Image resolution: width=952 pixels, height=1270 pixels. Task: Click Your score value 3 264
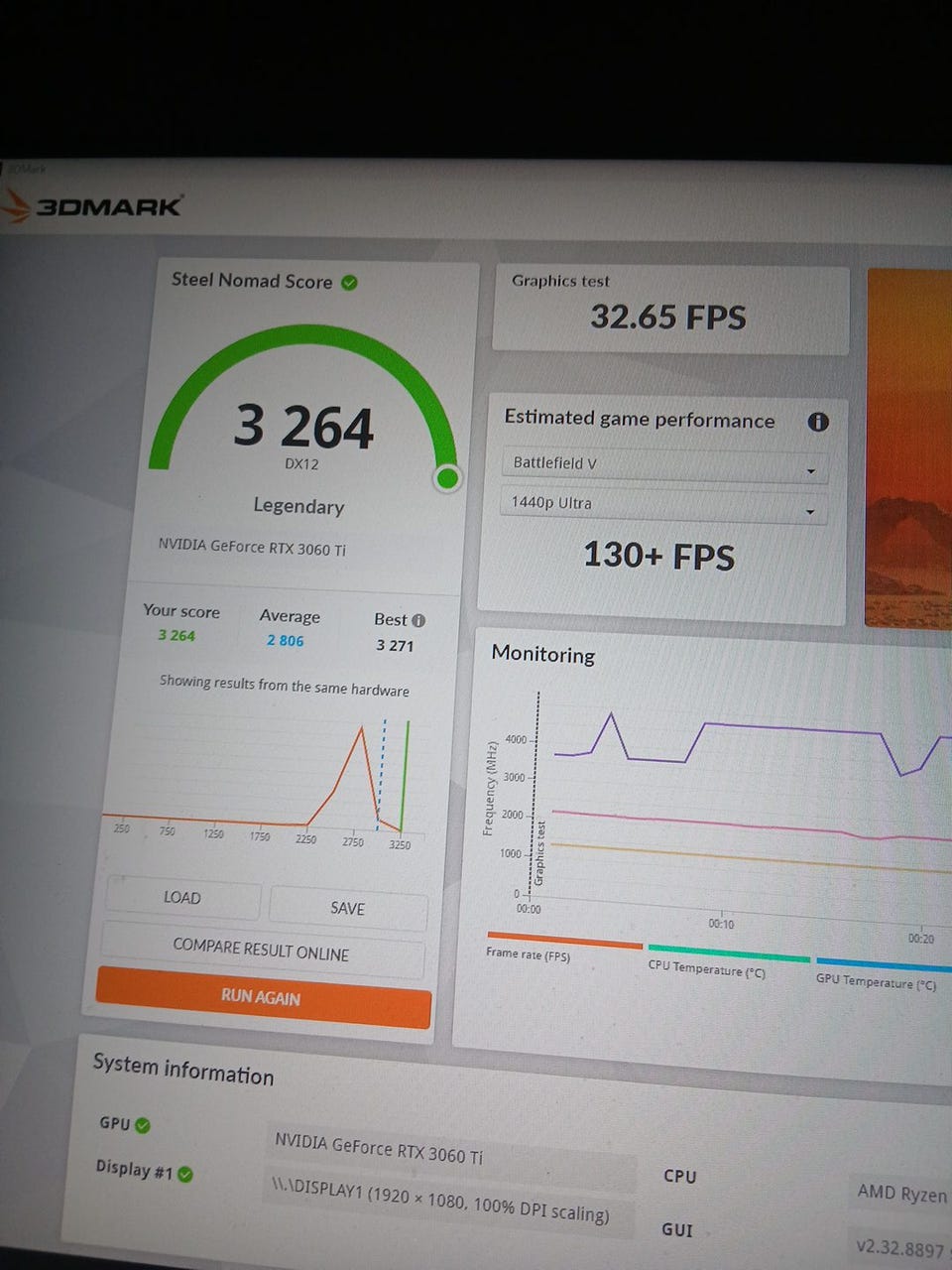point(177,636)
